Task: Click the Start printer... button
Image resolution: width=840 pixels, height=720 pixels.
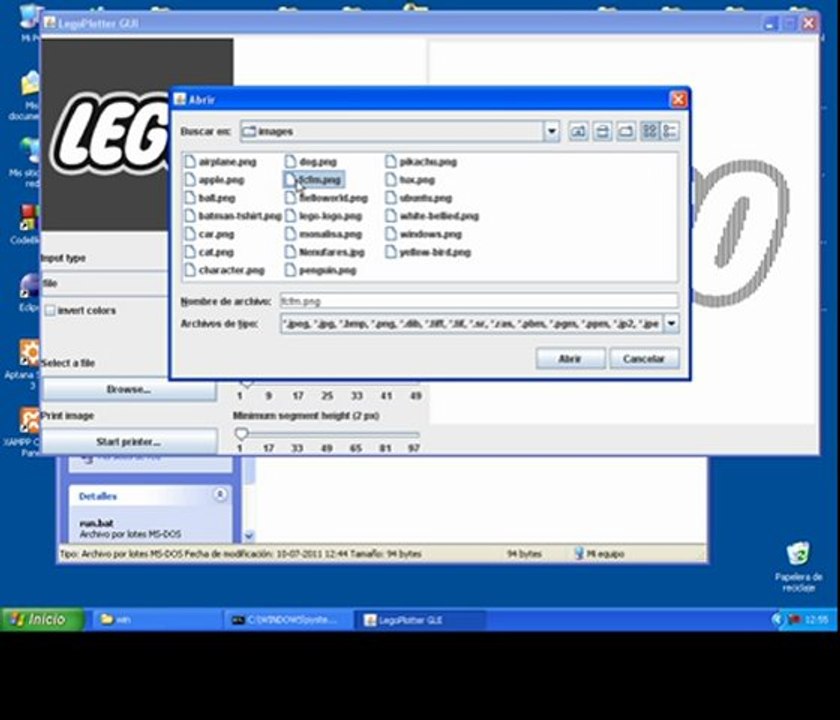Action: click(129, 442)
